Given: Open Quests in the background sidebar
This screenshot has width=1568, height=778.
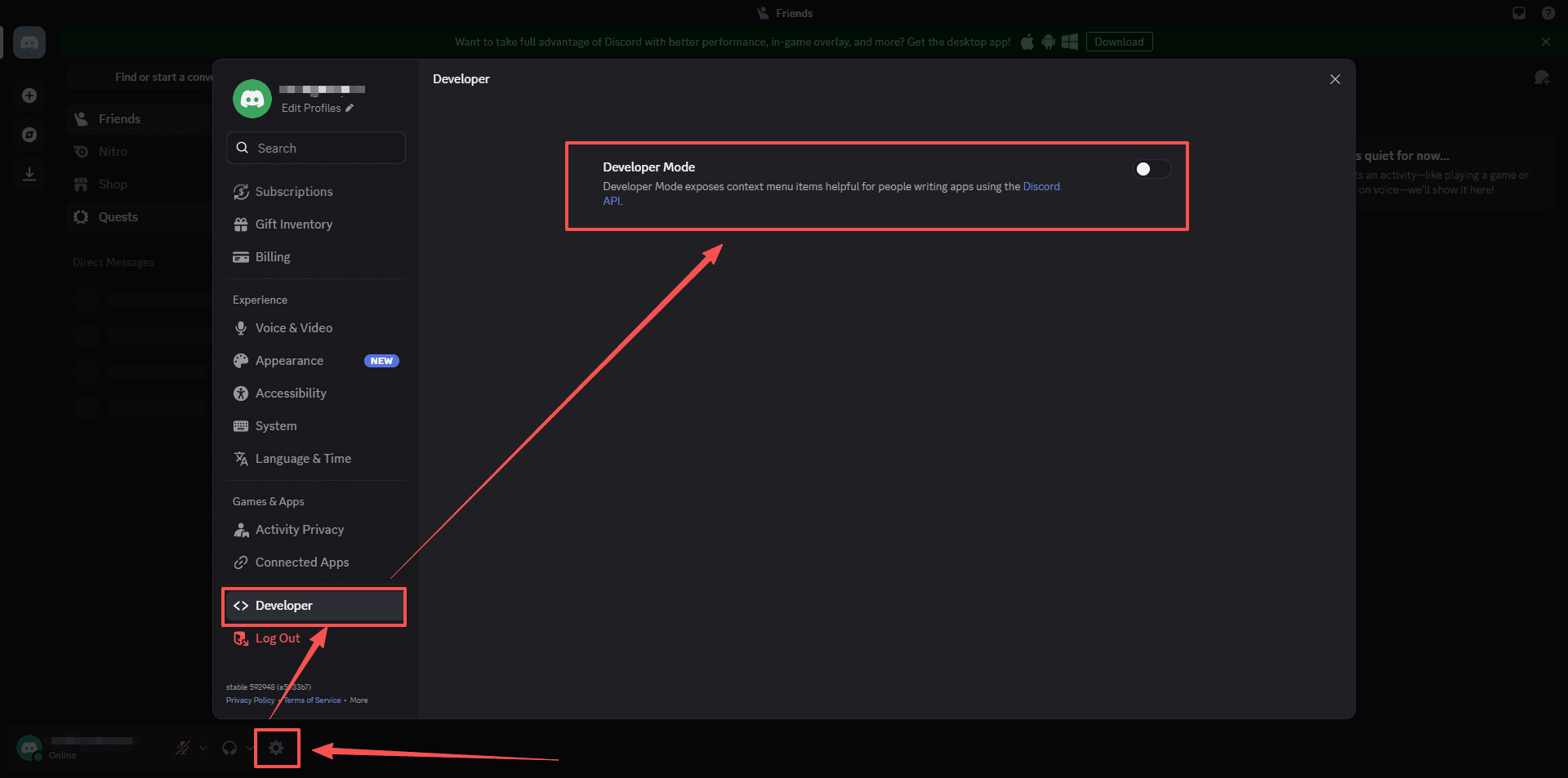Looking at the screenshot, I should pyautogui.click(x=140, y=217).
